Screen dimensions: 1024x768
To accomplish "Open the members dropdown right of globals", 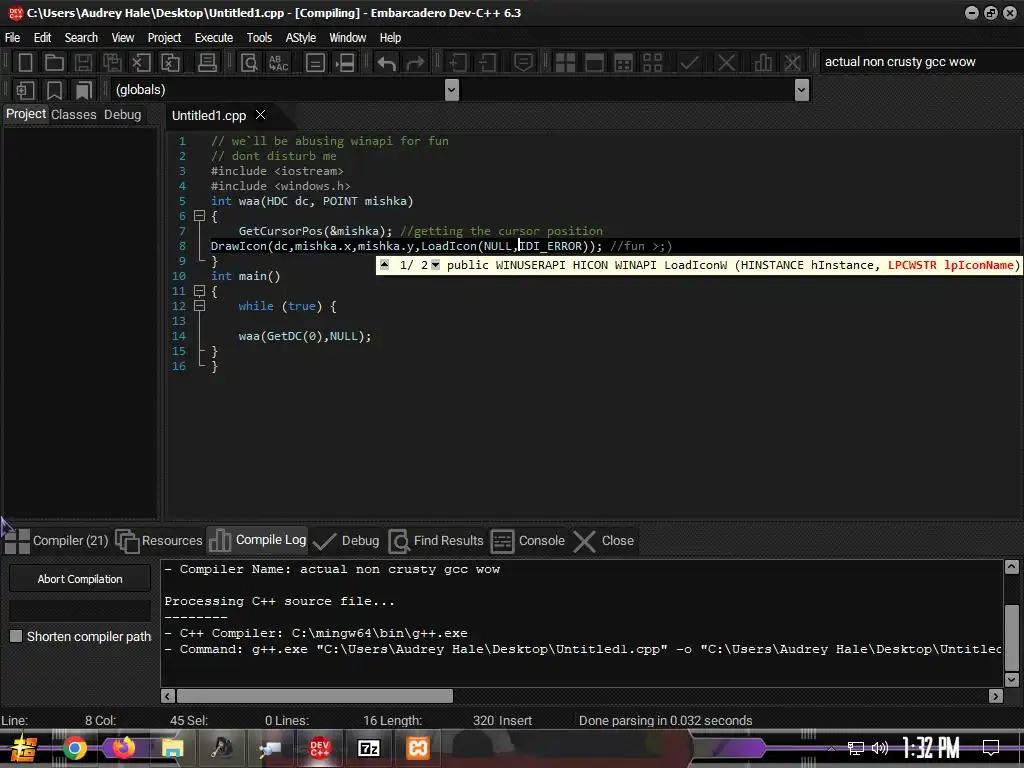I will point(802,89).
